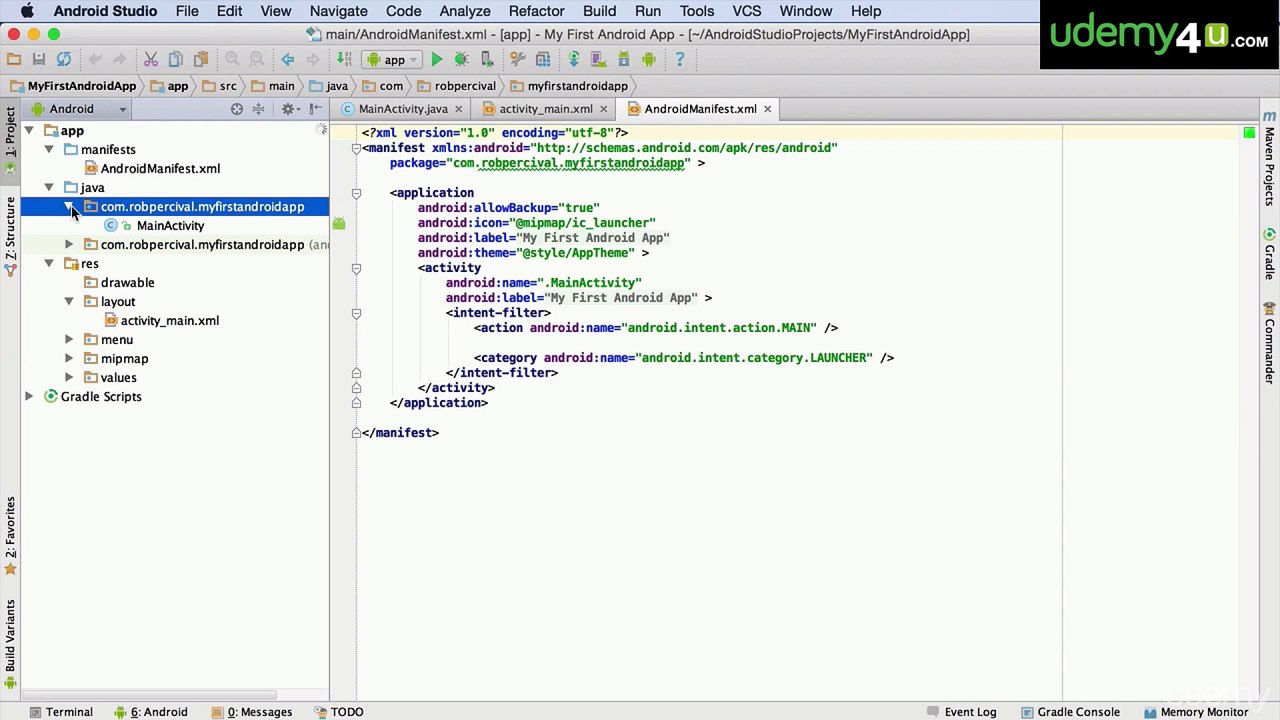The width and height of the screenshot is (1280, 720).
Task: Click the Help question mark icon
Action: coord(679,59)
